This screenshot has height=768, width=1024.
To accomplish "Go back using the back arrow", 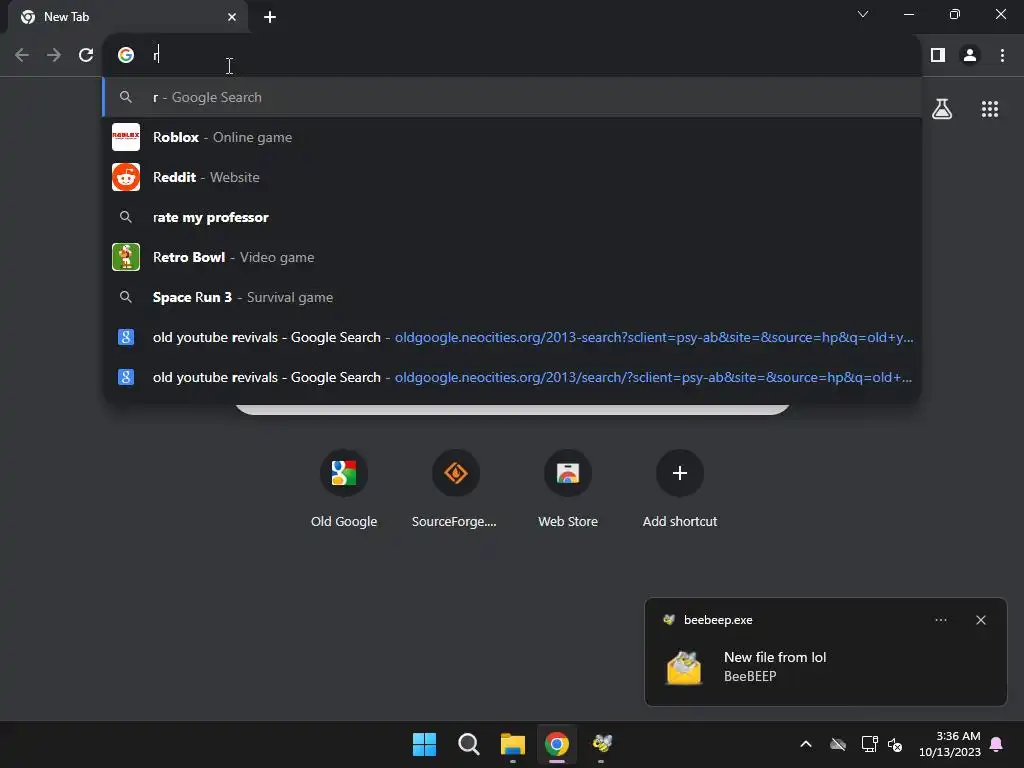I will point(22,55).
